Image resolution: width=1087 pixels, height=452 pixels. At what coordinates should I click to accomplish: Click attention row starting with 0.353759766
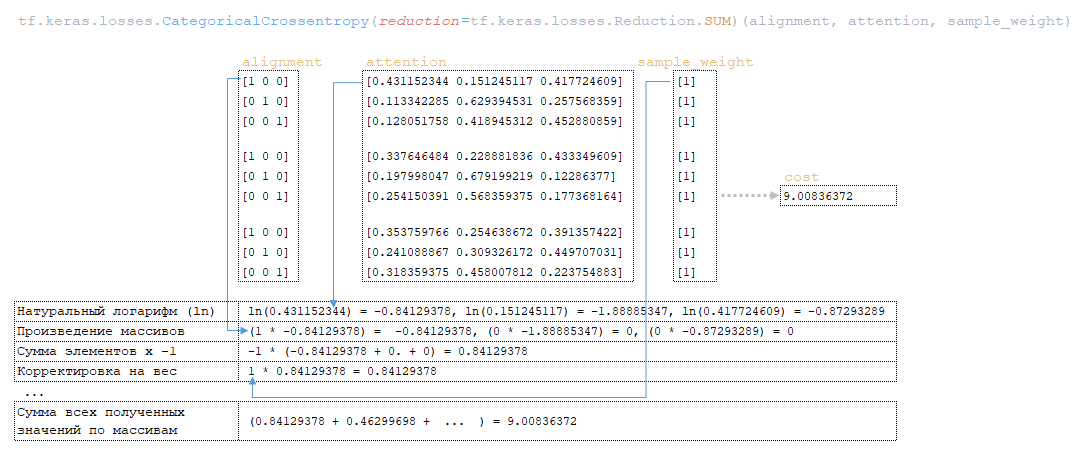pyautogui.click(x=494, y=232)
